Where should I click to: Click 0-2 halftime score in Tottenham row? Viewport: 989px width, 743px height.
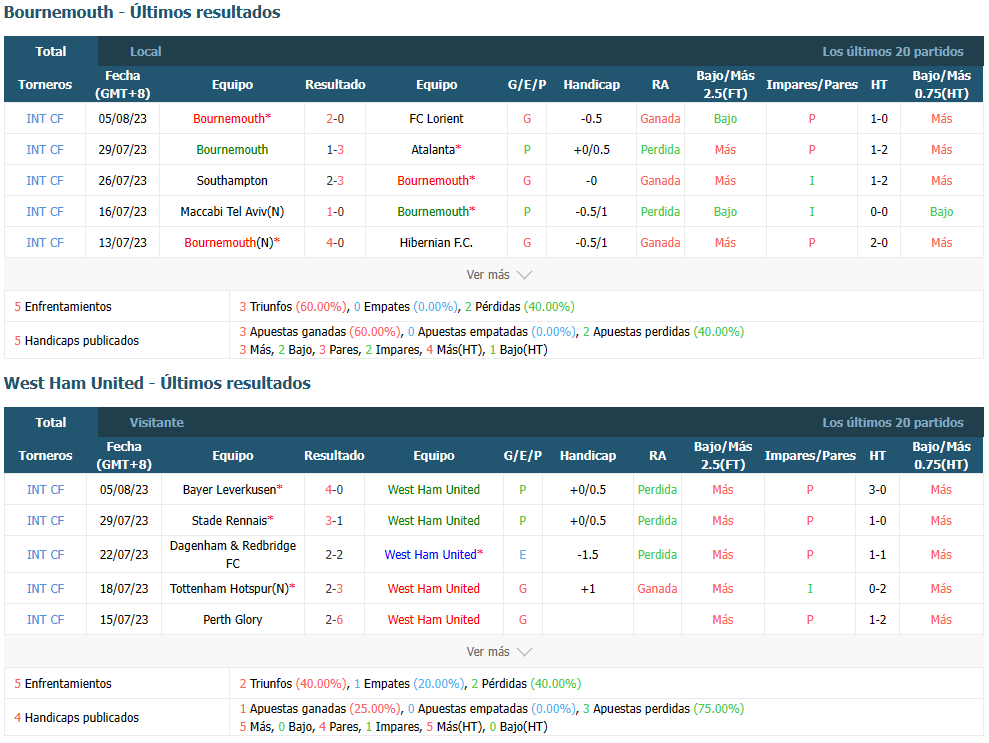[x=877, y=588]
